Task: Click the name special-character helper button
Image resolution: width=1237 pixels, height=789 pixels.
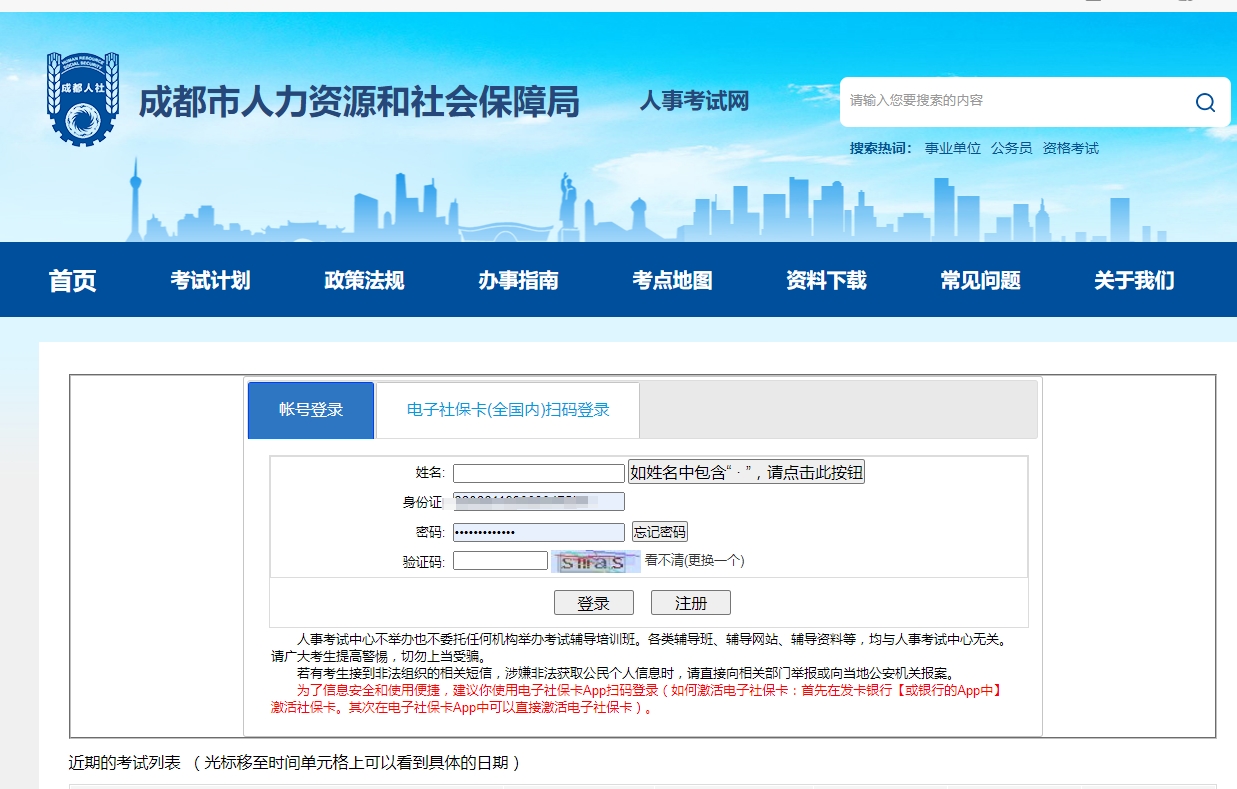Action: 746,471
